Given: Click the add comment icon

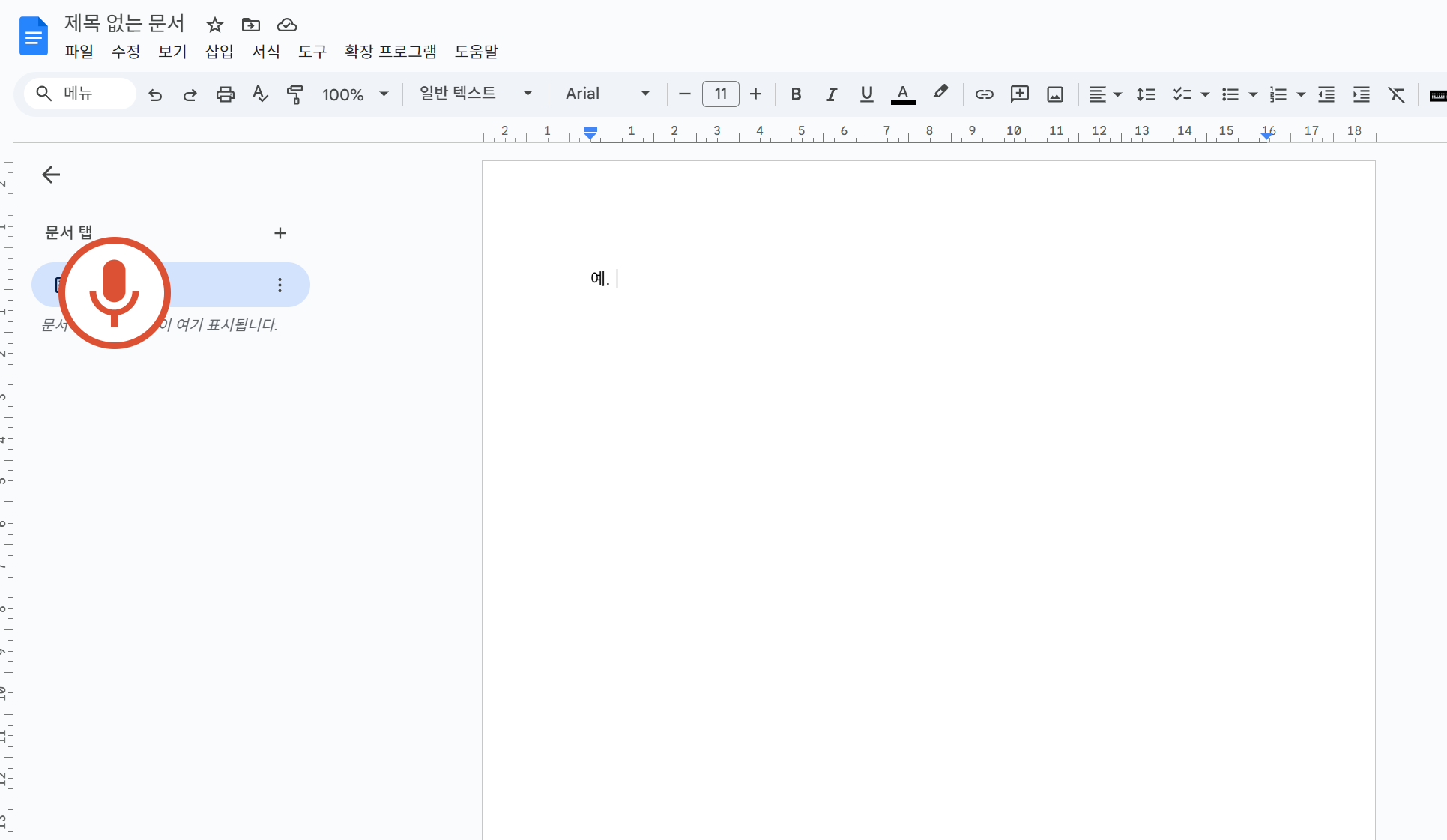Looking at the screenshot, I should (1019, 94).
